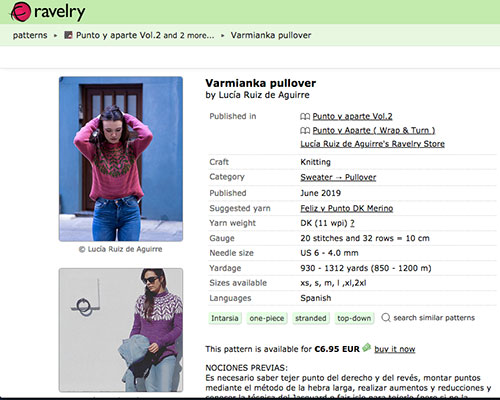Click the buy it now link

pyautogui.click(x=395, y=349)
